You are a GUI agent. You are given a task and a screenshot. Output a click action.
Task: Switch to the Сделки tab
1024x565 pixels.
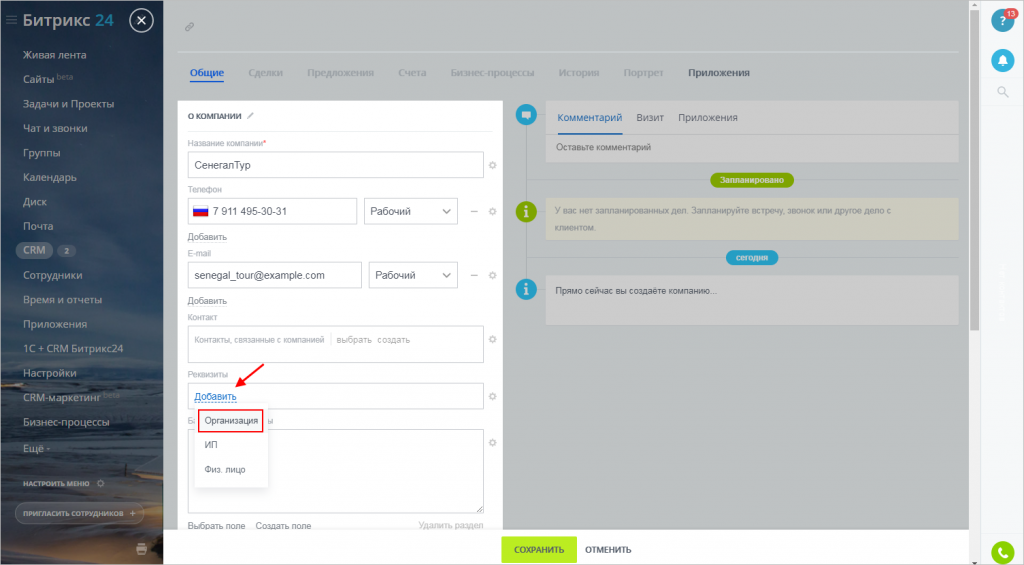point(265,73)
